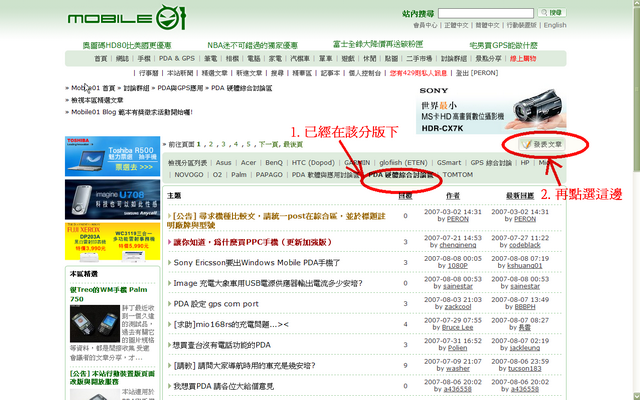The width and height of the screenshot is (640, 400).
Task: Focus the 站內搜尋 search input field
Action: 486,13
